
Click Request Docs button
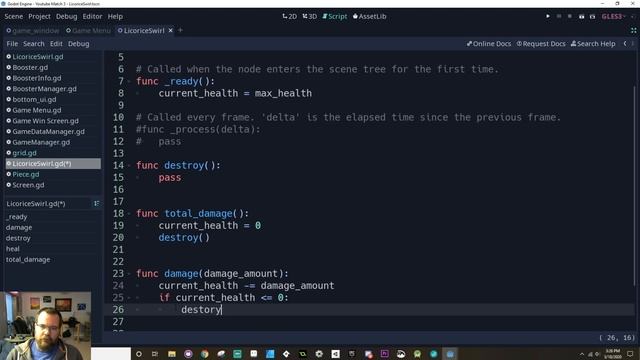541,44
